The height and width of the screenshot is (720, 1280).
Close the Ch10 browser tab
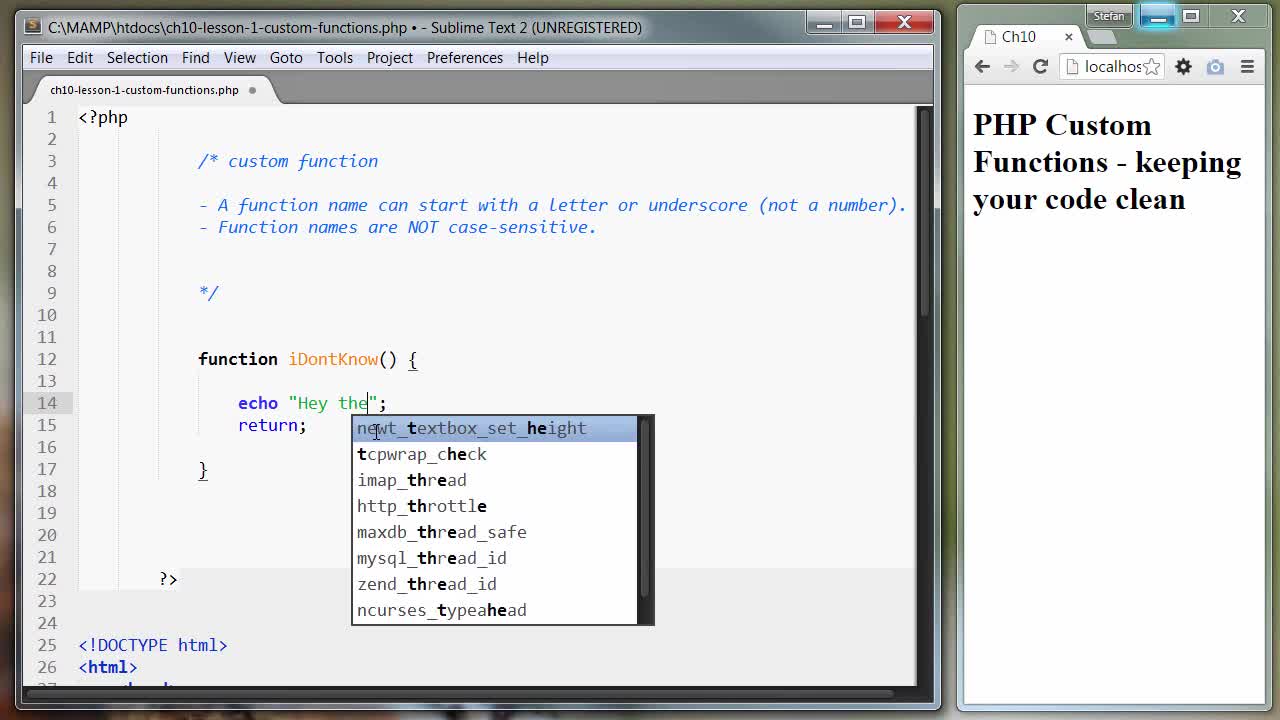pos(1068,37)
